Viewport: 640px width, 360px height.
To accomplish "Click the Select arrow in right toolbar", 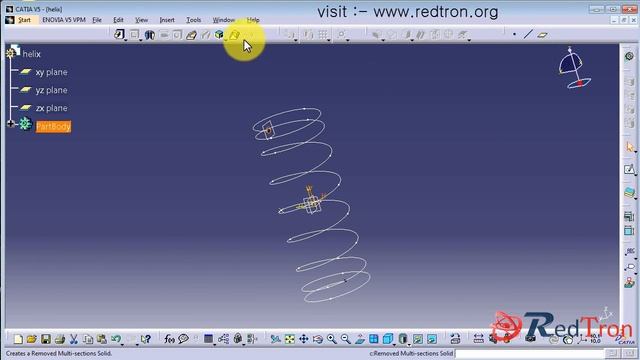I will 630,147.
